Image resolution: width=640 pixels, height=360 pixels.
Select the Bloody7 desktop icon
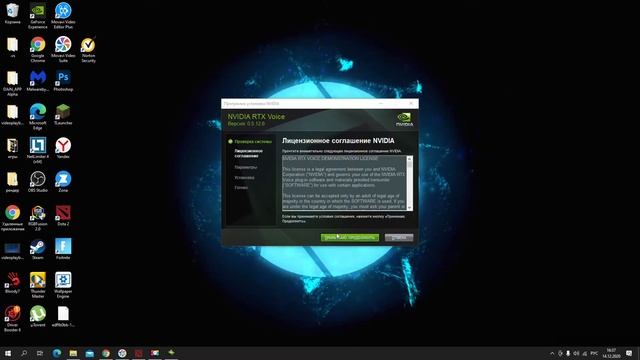(12, 283)
